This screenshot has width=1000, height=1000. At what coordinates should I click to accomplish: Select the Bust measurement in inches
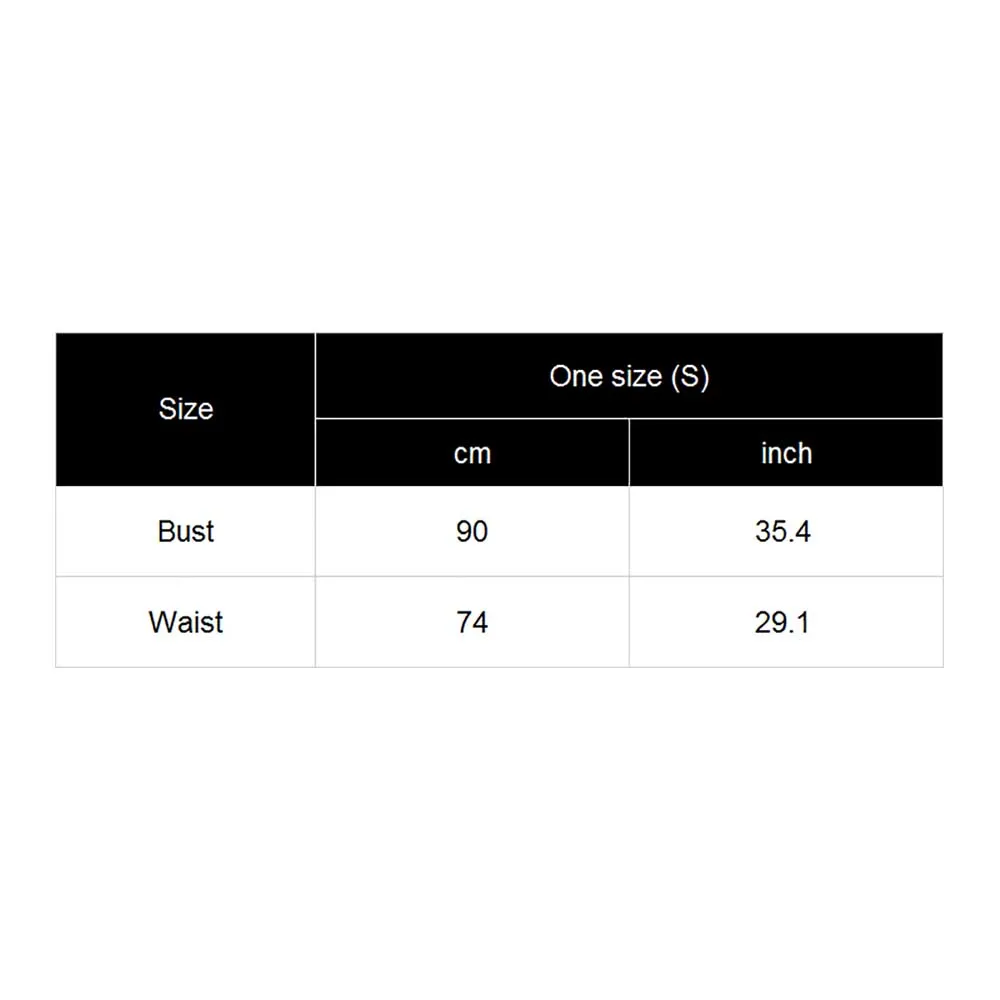(x=783, y=531)
